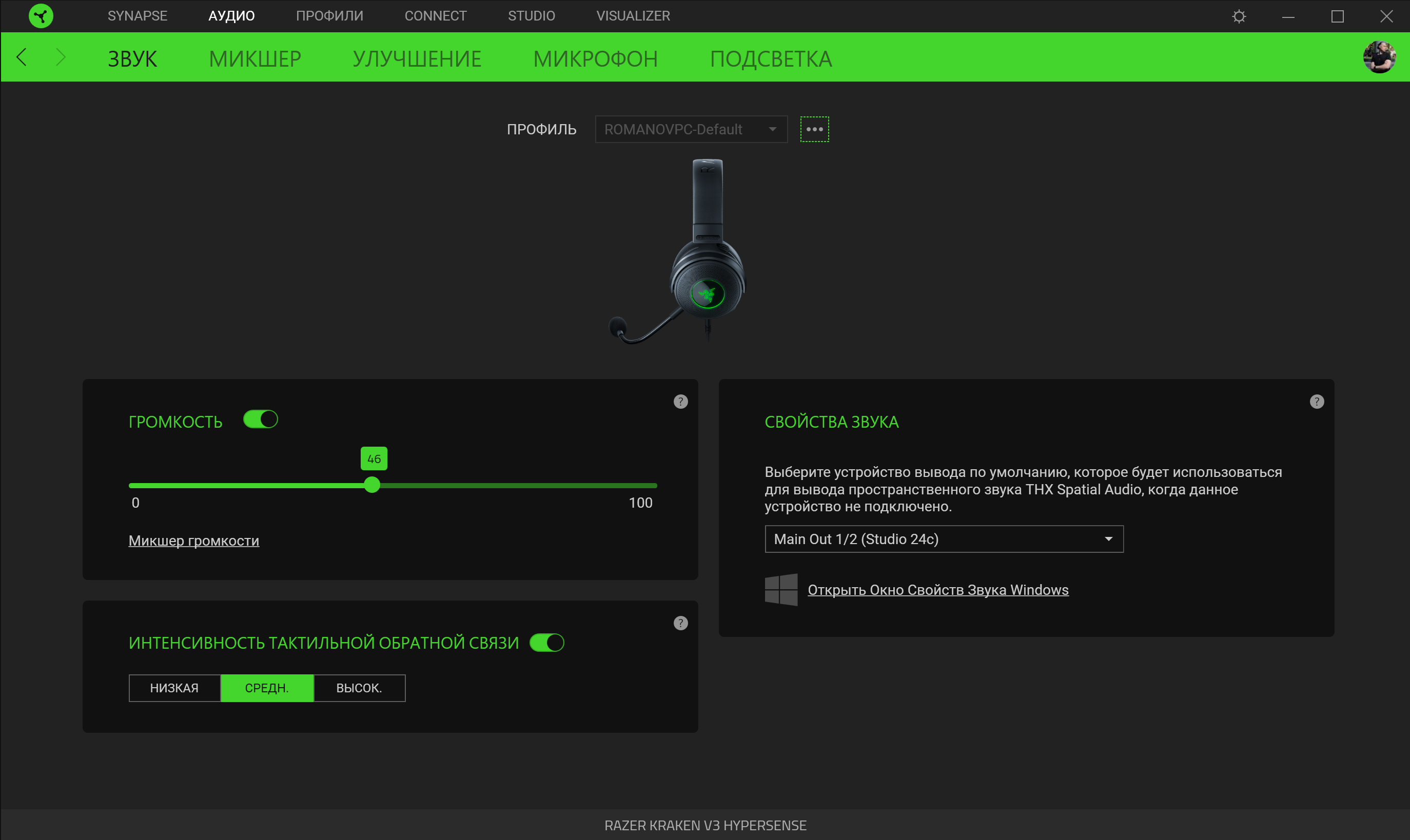This screenshot has height=840, width=1410.
Task: Go back with the left arrow
Action: [x=22, y=57]
